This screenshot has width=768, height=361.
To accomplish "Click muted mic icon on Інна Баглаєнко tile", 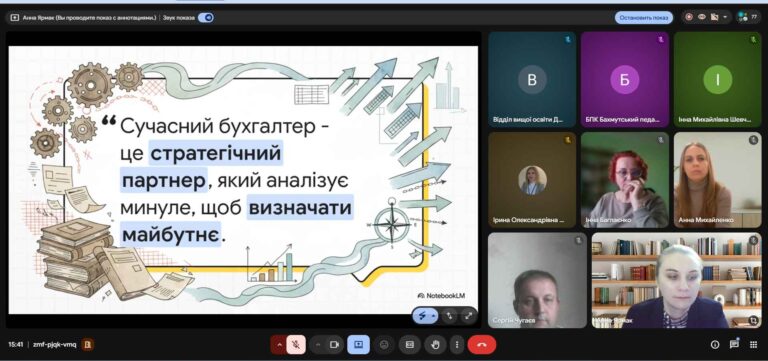I will point(661,140).
